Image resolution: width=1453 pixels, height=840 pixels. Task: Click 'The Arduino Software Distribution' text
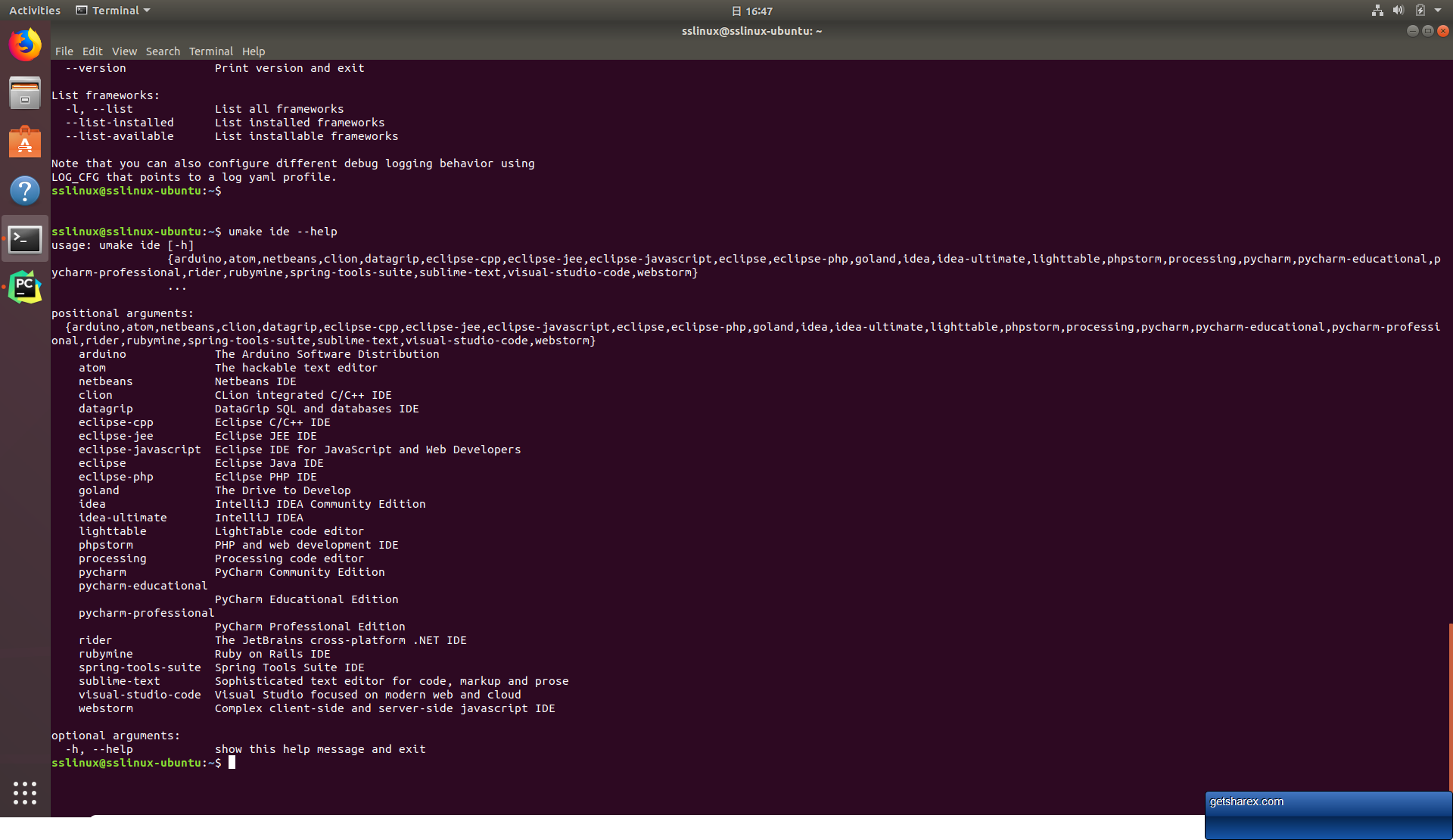(327, 354)
